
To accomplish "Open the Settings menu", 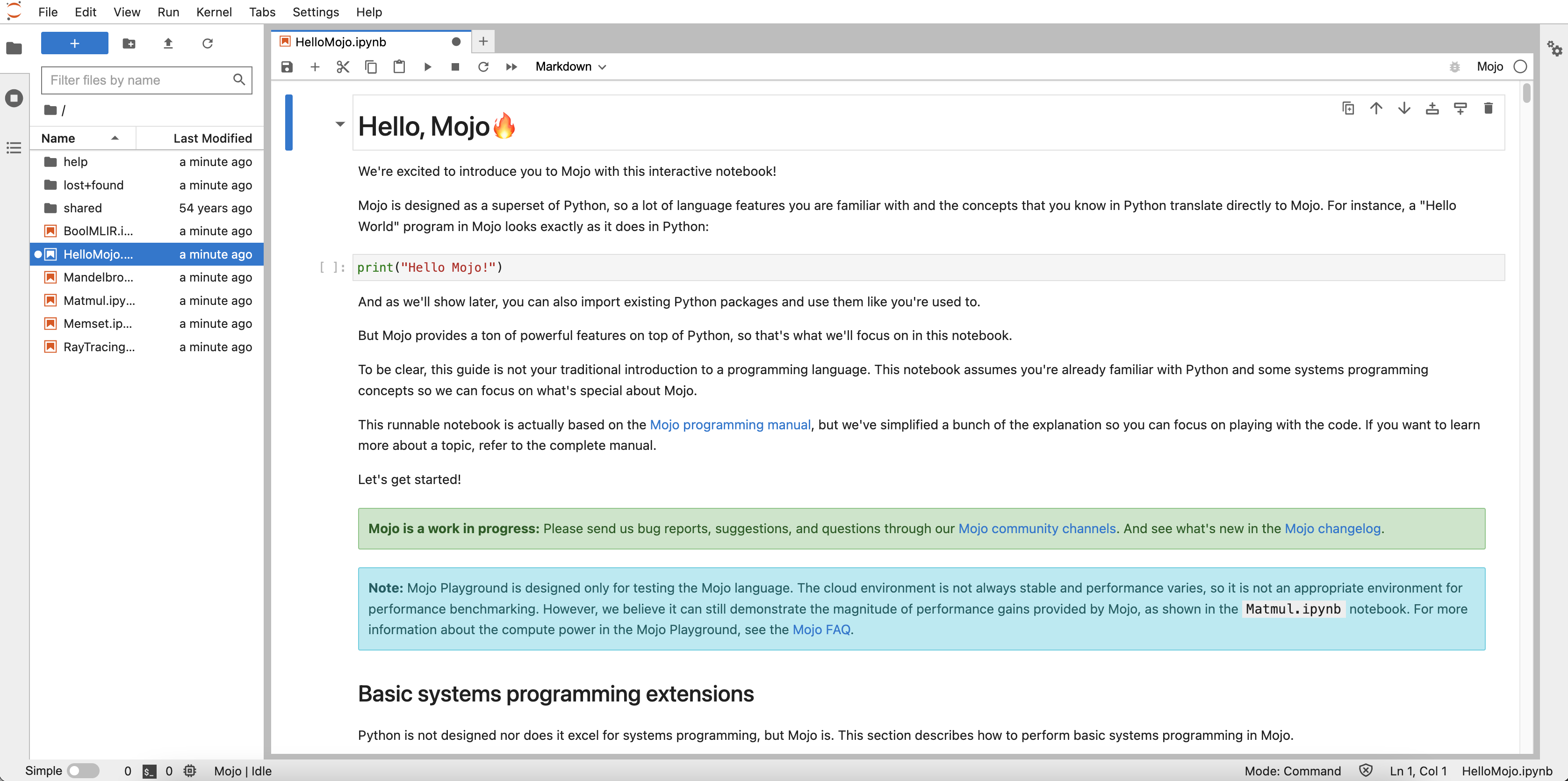I will click(315, 12).
